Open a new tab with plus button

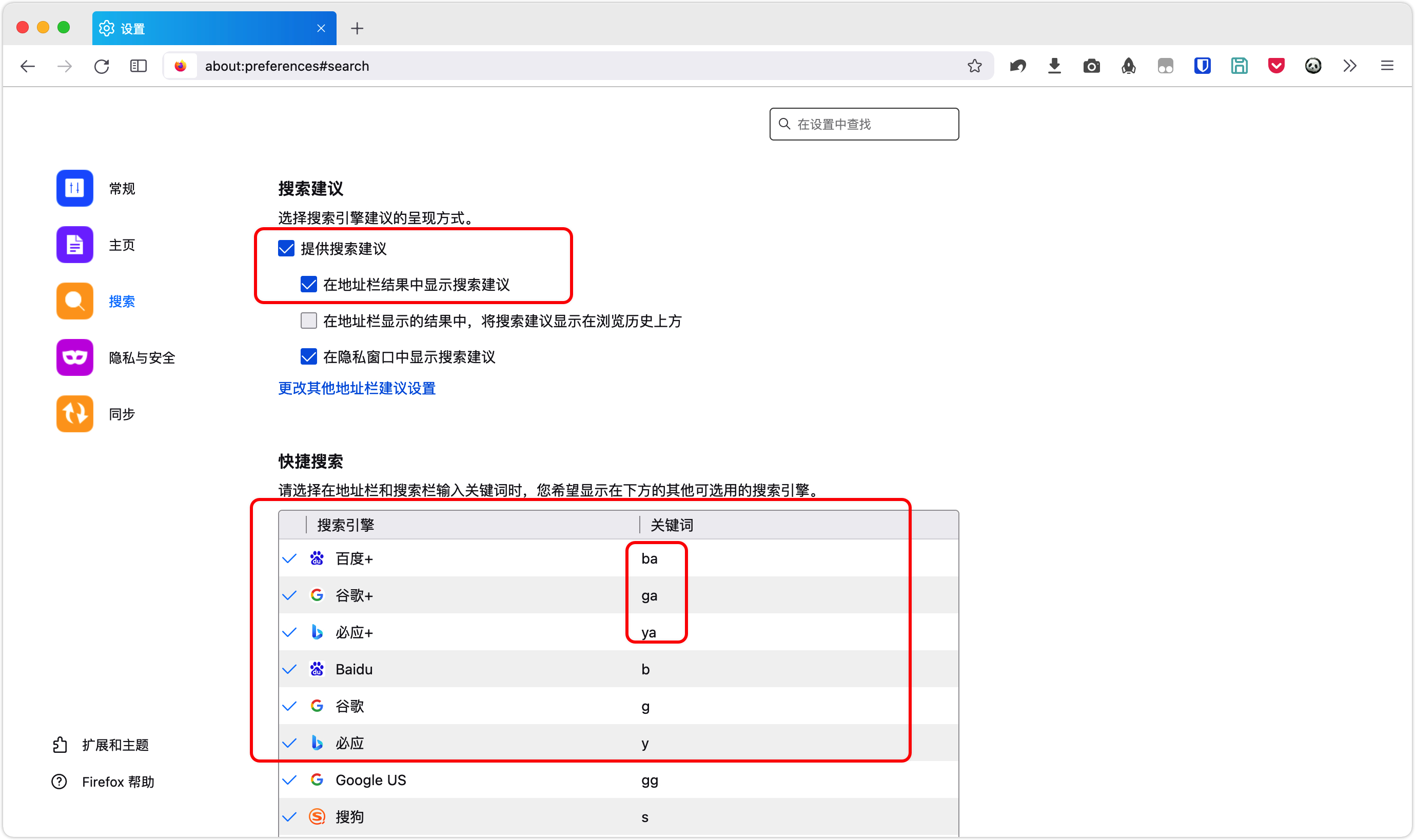357,28
